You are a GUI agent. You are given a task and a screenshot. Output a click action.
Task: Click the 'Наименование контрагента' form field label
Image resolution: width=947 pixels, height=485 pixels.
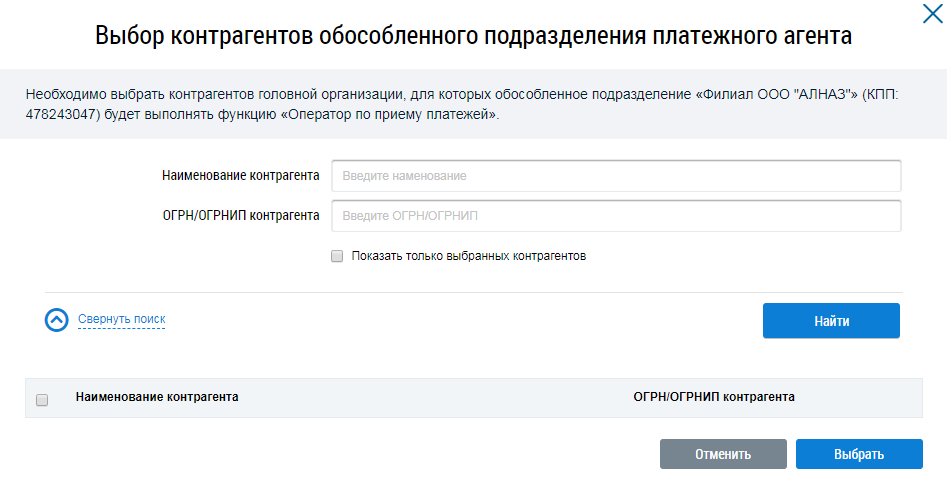click(x=240, y=176)
